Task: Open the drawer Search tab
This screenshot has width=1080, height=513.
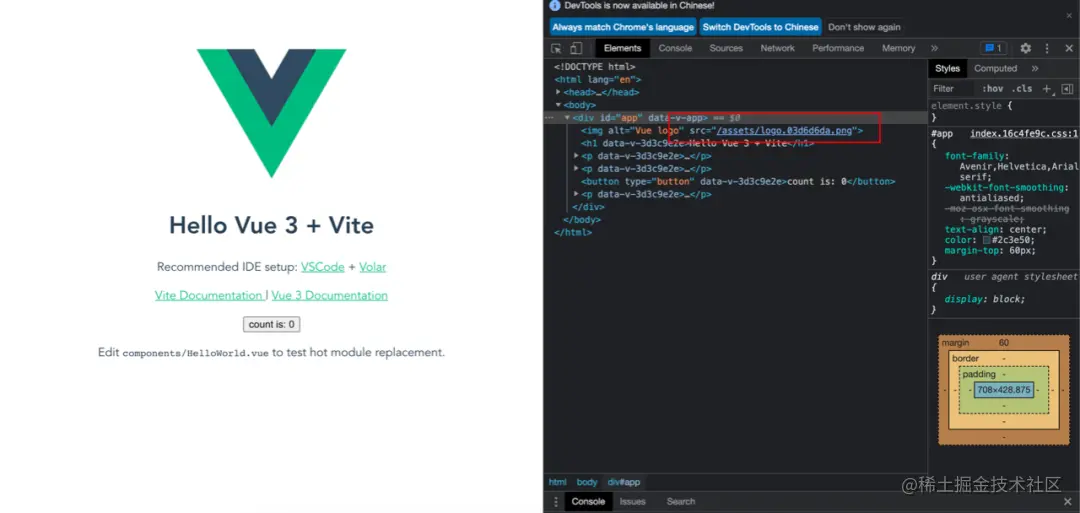Action: pos(681,502)
